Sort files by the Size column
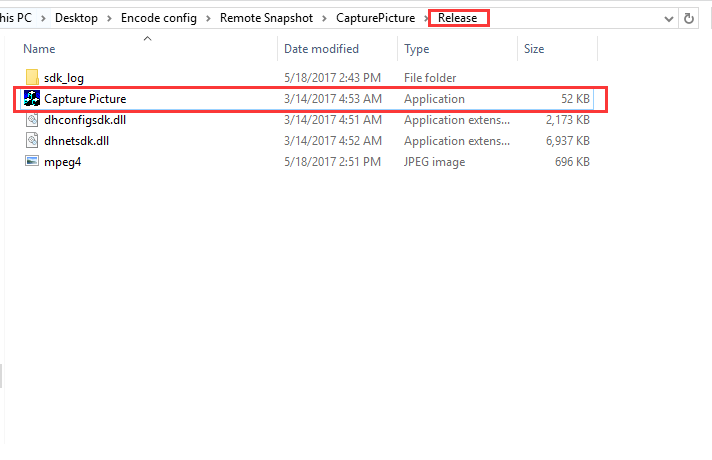 [x=533, y=48]
